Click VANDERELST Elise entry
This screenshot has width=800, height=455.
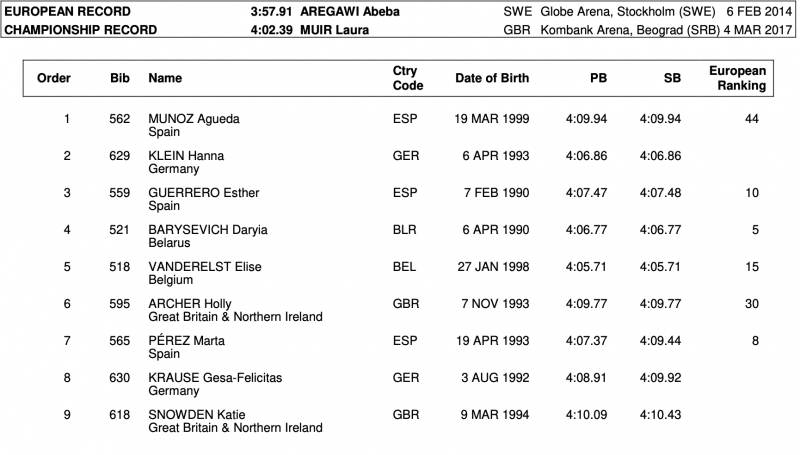(x=205, y=267)
